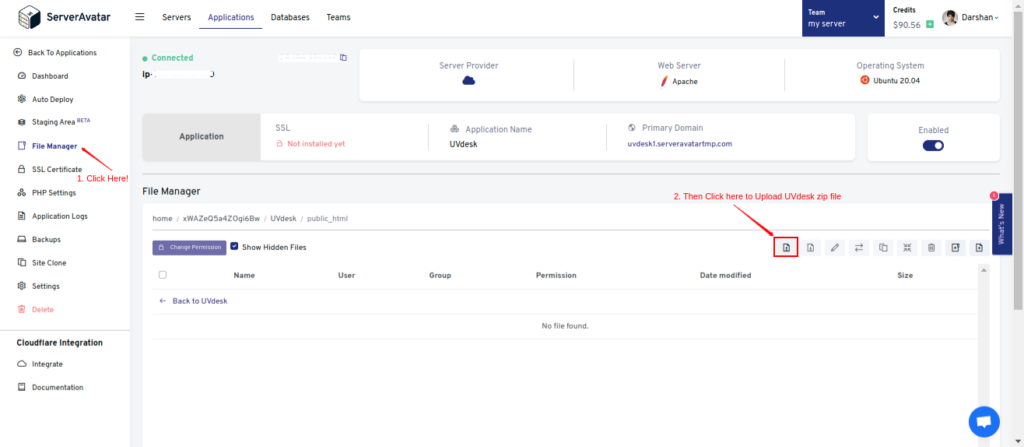Add credits with the green plus icon
Image resolution: width=1024 pixels, height=447 pixels.
coord(929,24)
